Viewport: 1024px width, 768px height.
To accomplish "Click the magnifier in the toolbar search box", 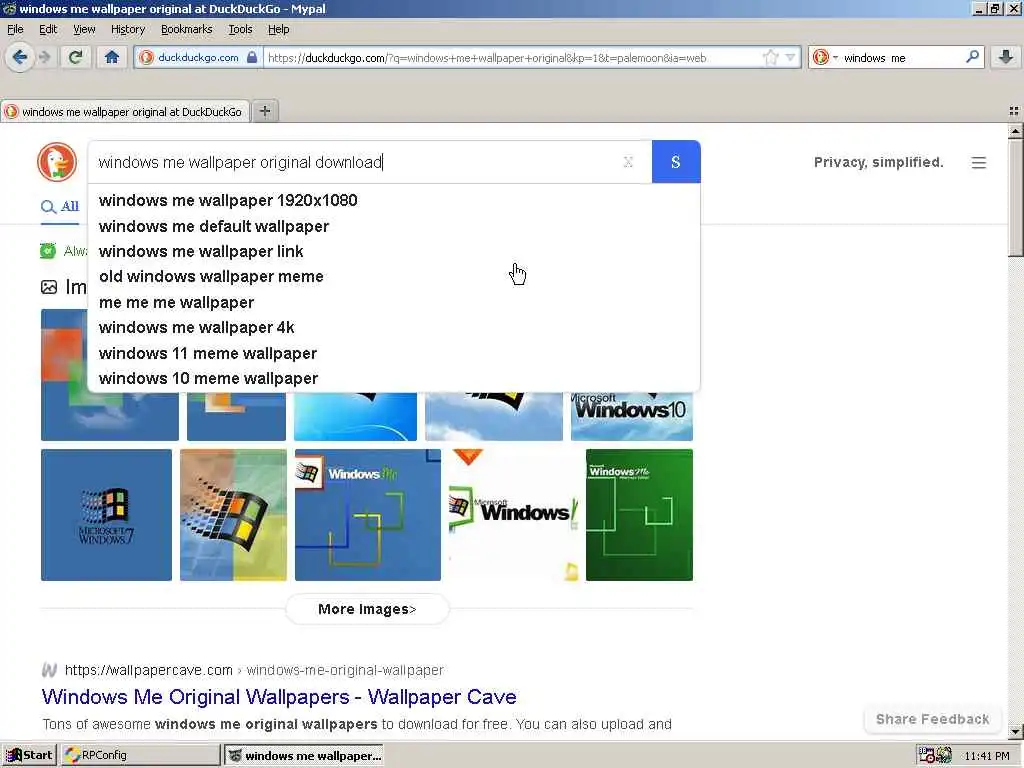I will [x=972, y=57].
